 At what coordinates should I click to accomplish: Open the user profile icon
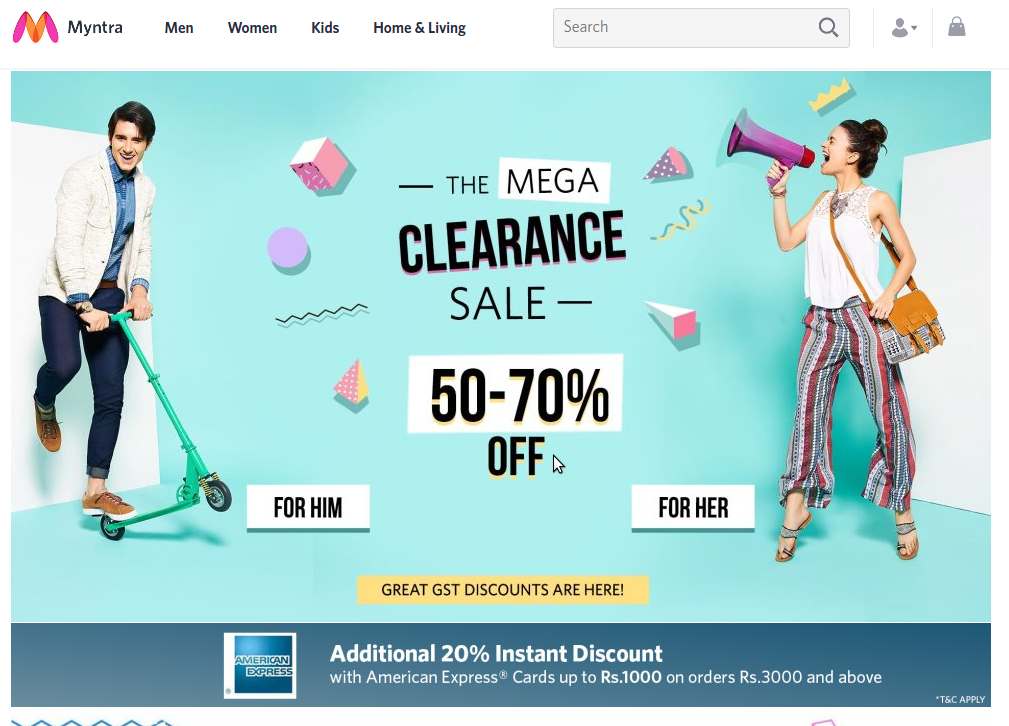900,28
